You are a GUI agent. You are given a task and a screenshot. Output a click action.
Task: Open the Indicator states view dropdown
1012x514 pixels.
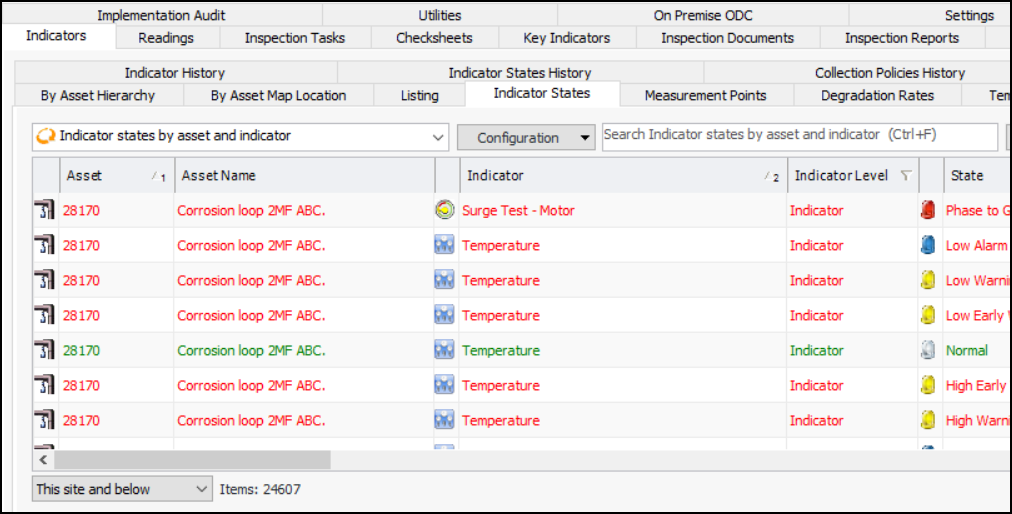pos(438,136)
